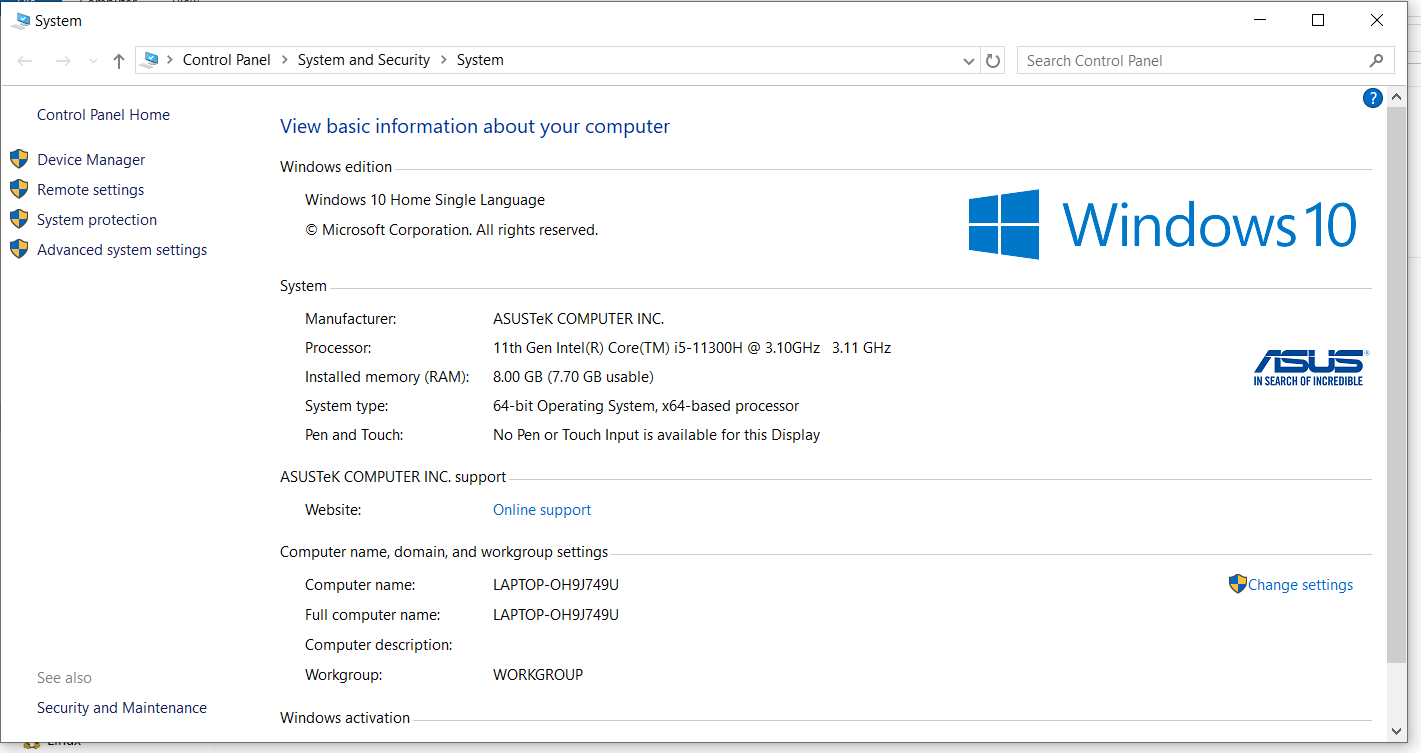The image size is (1421, 753).
Task: Click the "Windows edition" section heading
Action: pos(336,167)
